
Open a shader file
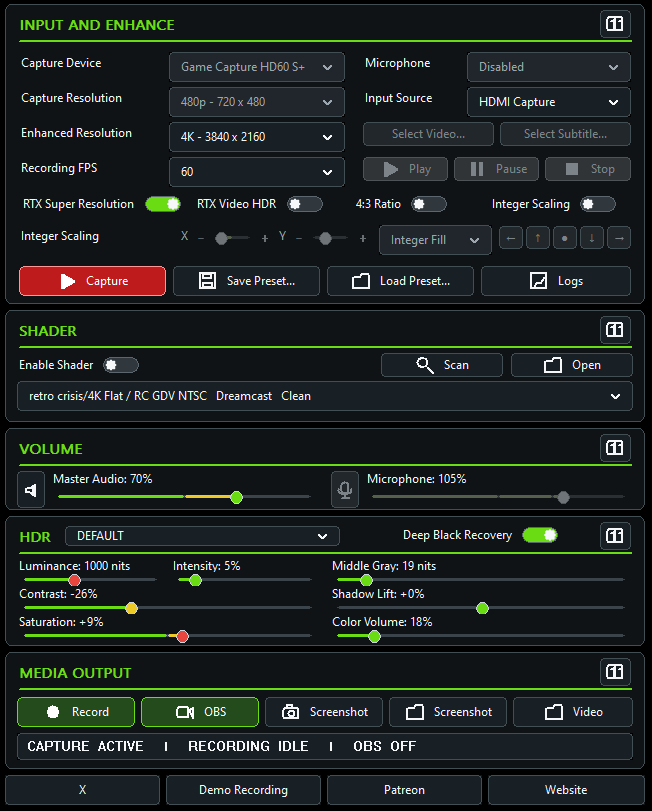coord(571,365)
